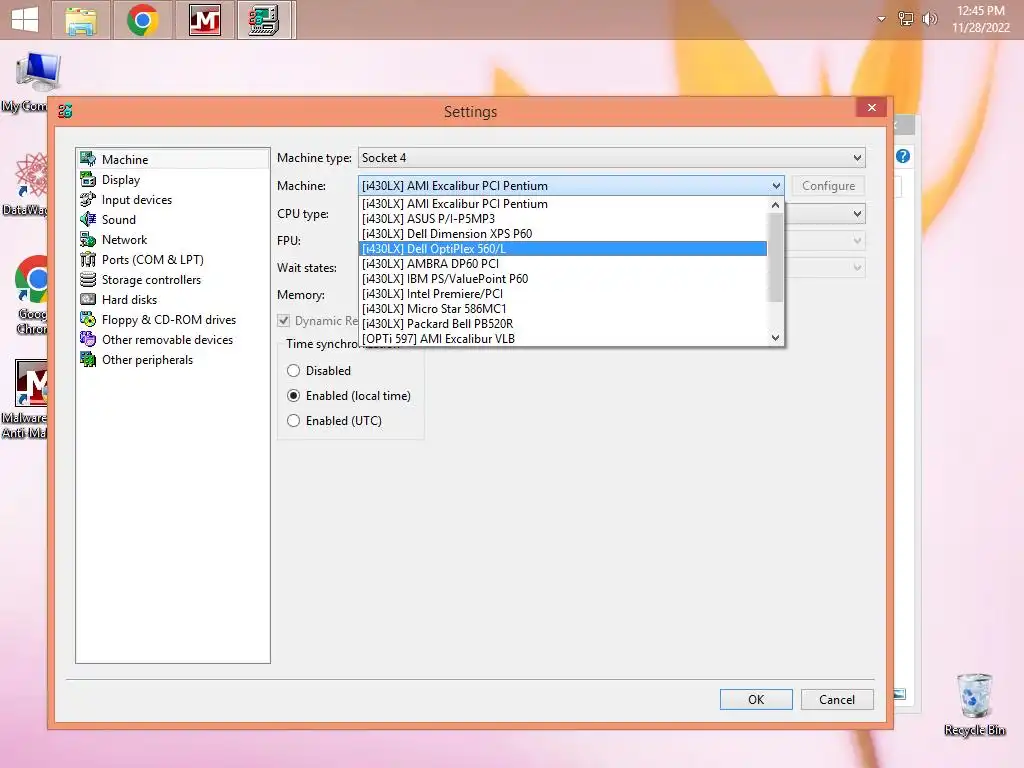This screenshot has width=1024, height=768.
Task: Click the 86Box icon in Settings title bar
Action: [65, 111]
